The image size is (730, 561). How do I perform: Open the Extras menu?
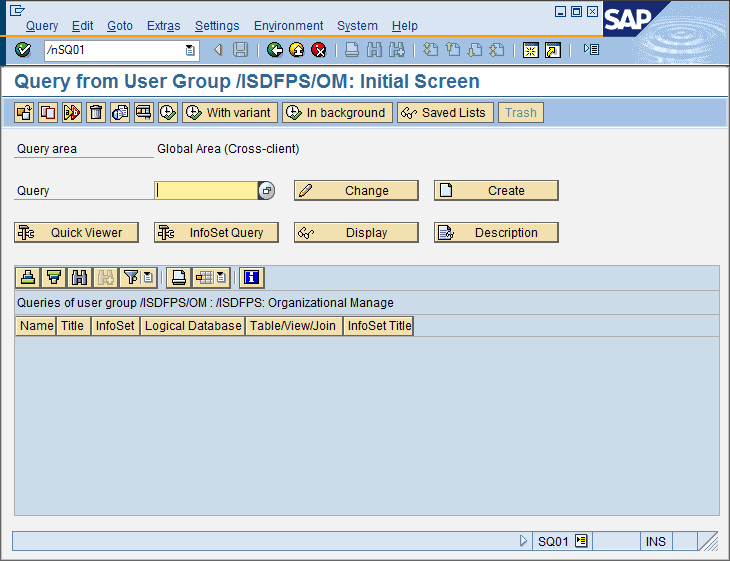coord(163,26)
